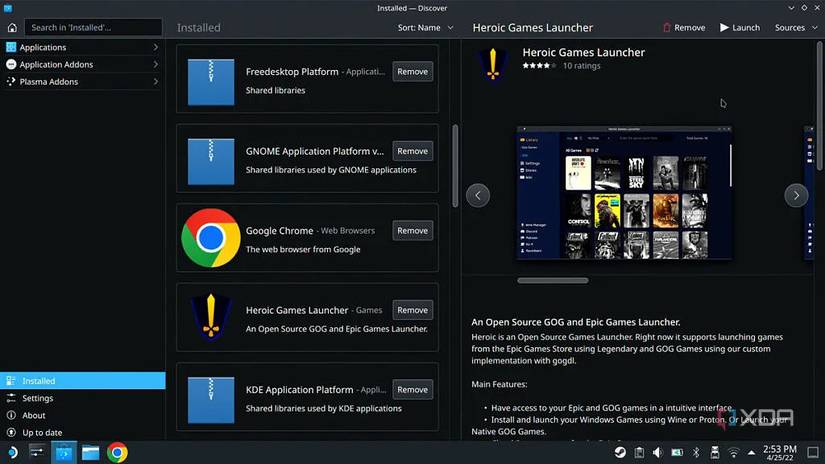Open Google Chrome from taskbar
This screenshot has width=825, height=464.
(117, 452)
